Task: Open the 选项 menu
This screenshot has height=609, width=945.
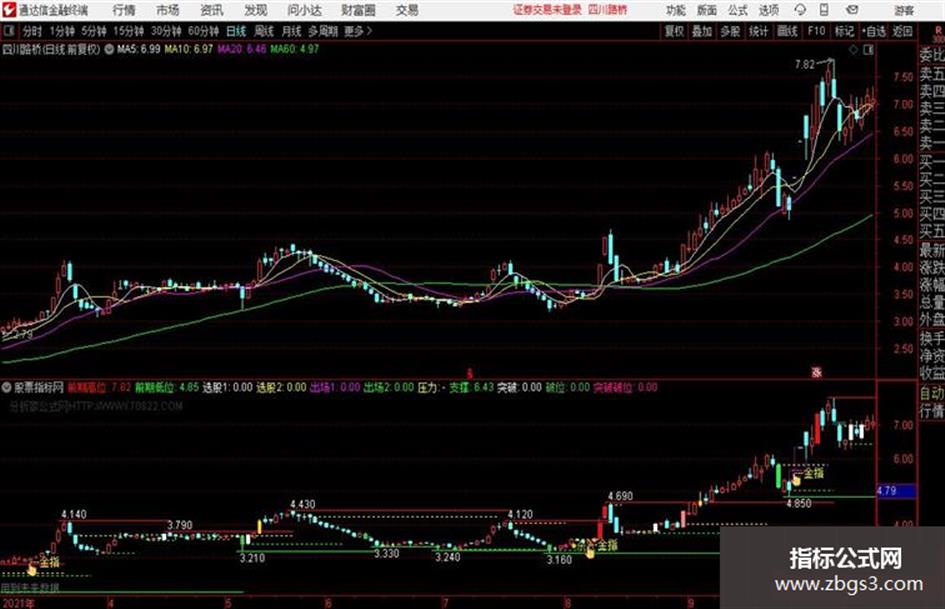Action: [768, 10]
